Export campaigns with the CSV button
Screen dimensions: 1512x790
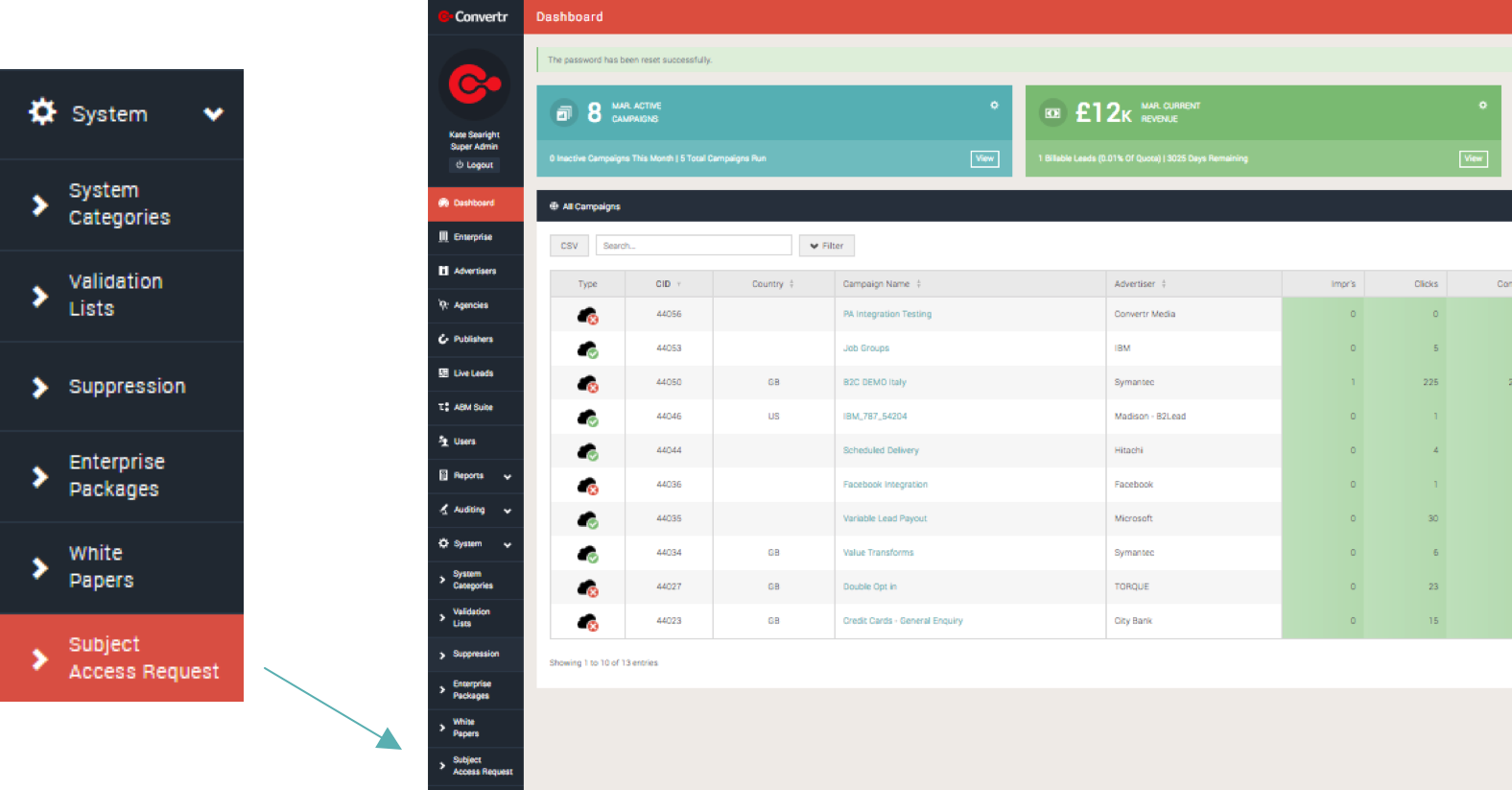(x=569, y=246)
